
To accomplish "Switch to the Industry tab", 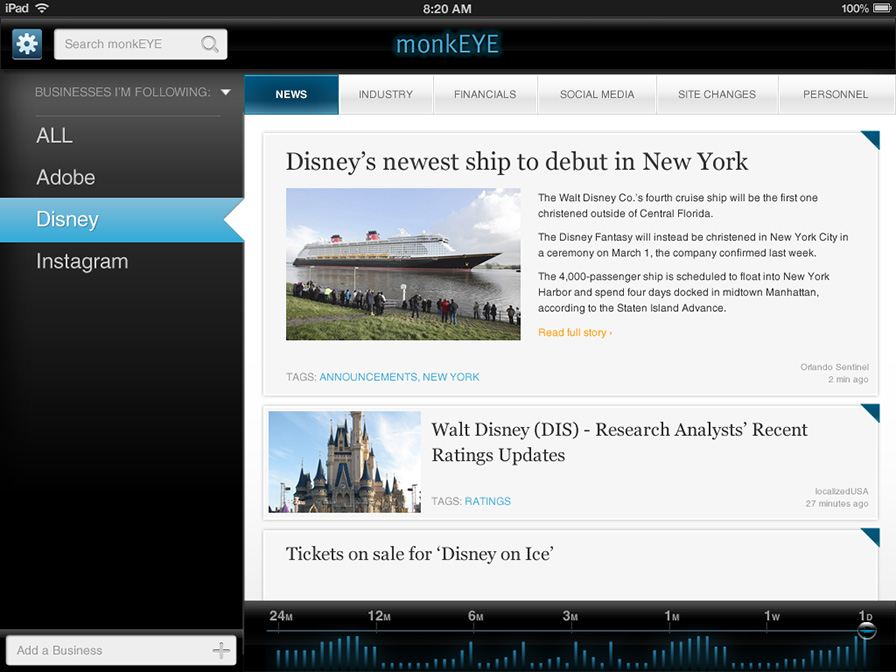I will point(385,94).
